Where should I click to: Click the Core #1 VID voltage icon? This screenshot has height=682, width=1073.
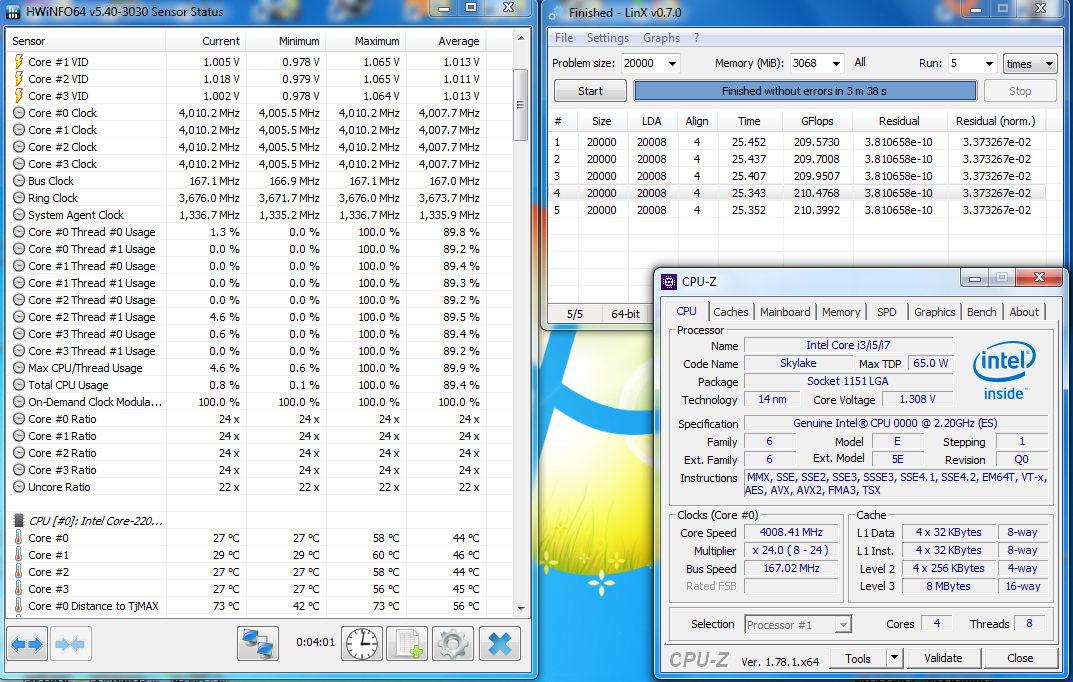point(18,62)
